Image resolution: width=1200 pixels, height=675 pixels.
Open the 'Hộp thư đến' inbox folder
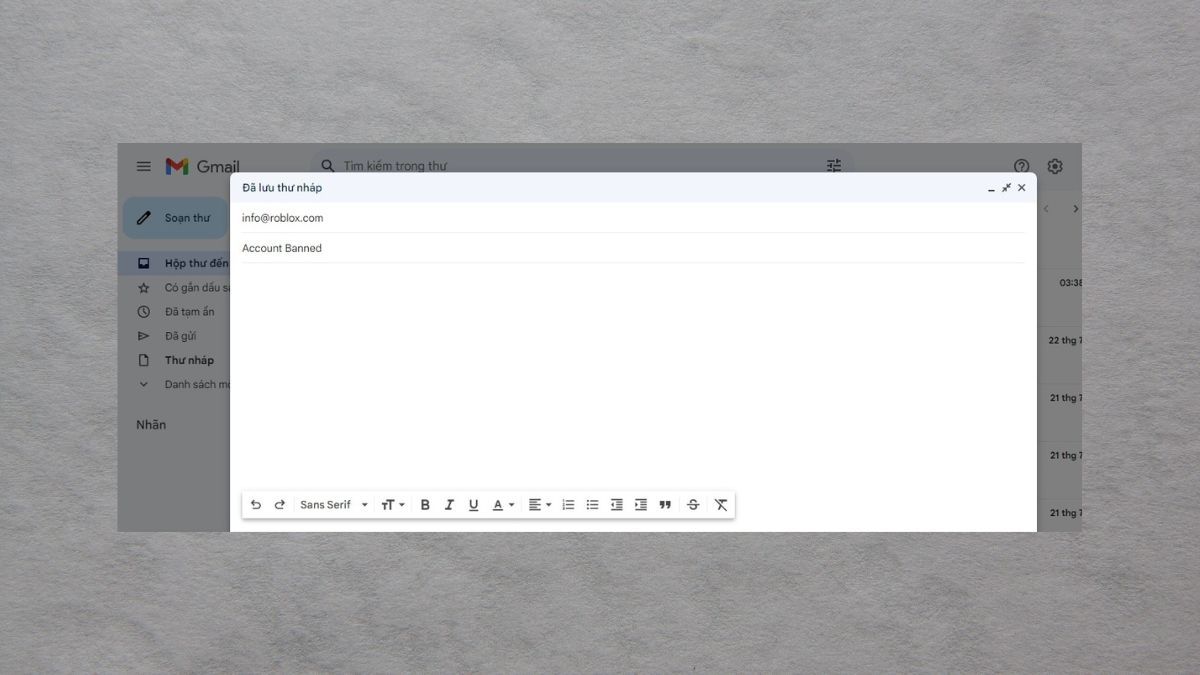click(x=174, y=263)
